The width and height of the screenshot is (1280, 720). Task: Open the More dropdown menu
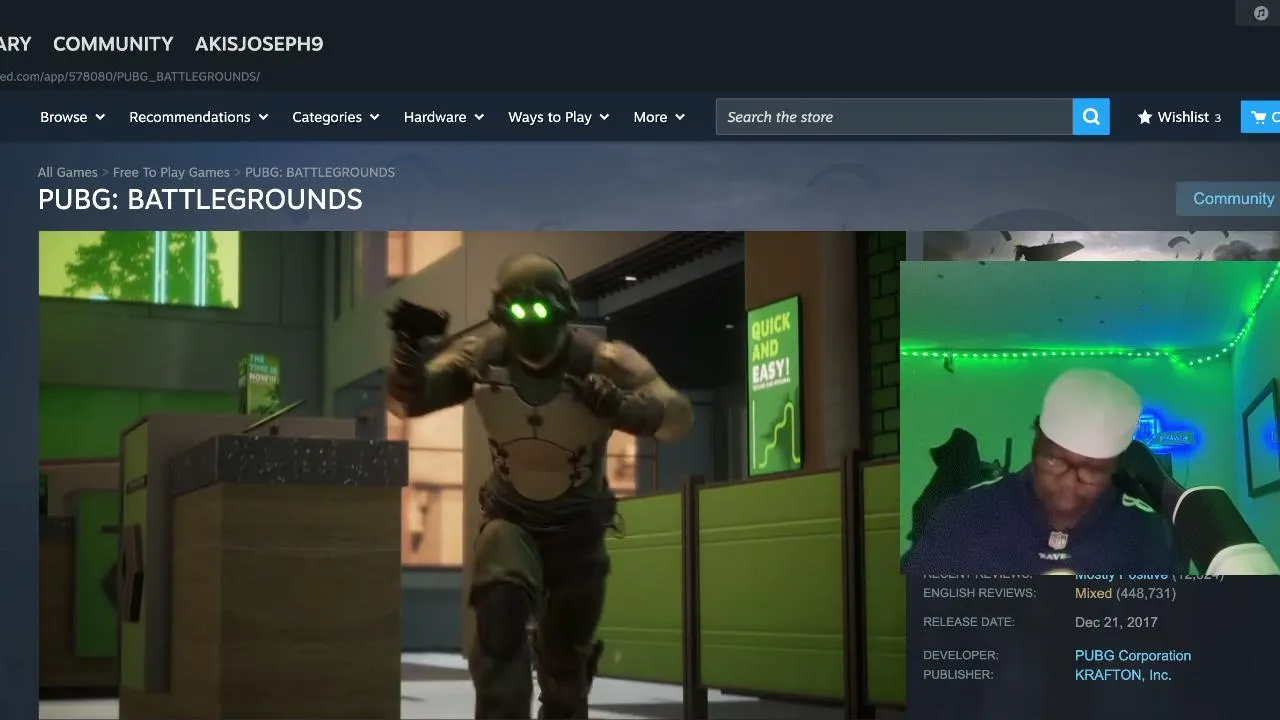[658, 117]
